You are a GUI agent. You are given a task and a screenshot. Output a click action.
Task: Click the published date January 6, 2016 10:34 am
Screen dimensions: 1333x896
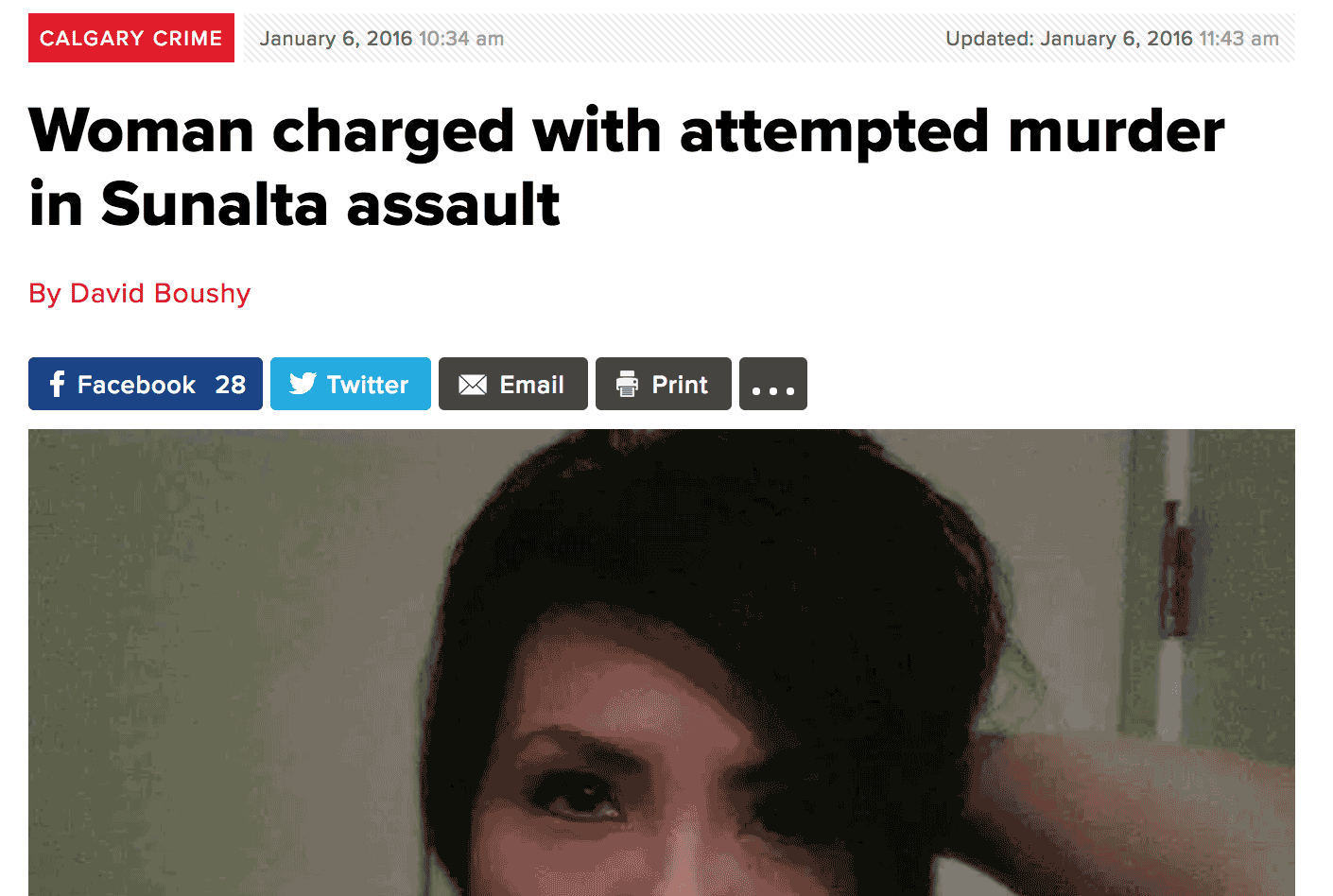pos(382,39)
